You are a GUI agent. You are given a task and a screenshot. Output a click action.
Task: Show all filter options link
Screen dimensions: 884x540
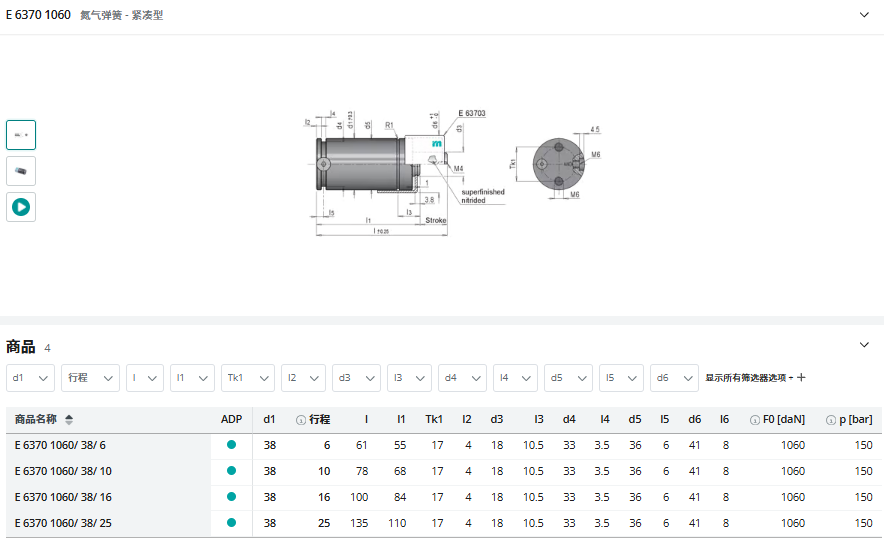[x=755, y=378]
